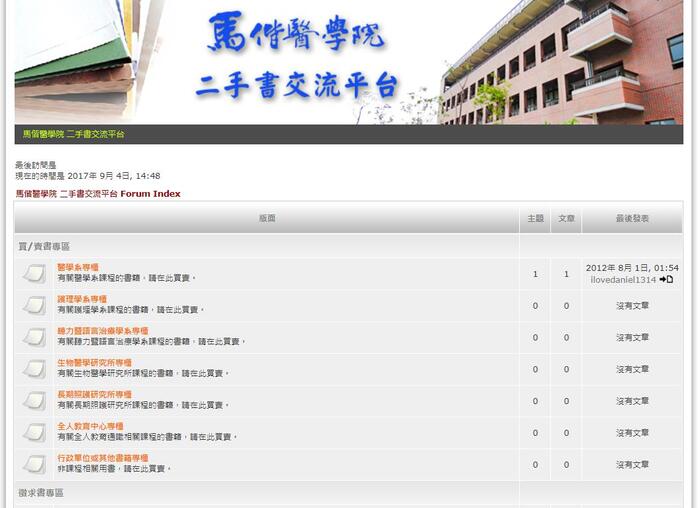Click the description 有關全人教育通識相關課程的書籍
The image size is (700, 508).
pos(147,437)
